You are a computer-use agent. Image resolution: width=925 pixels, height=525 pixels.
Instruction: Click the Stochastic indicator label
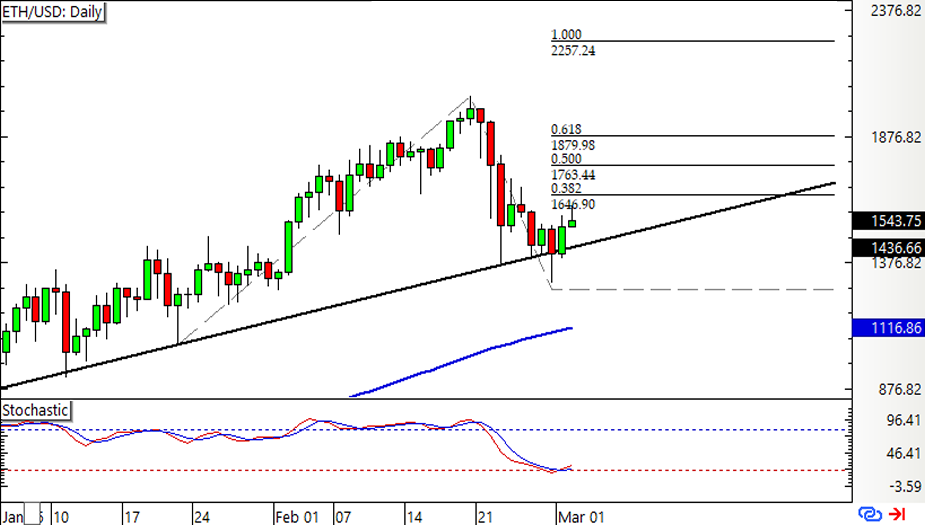point(35,410)
